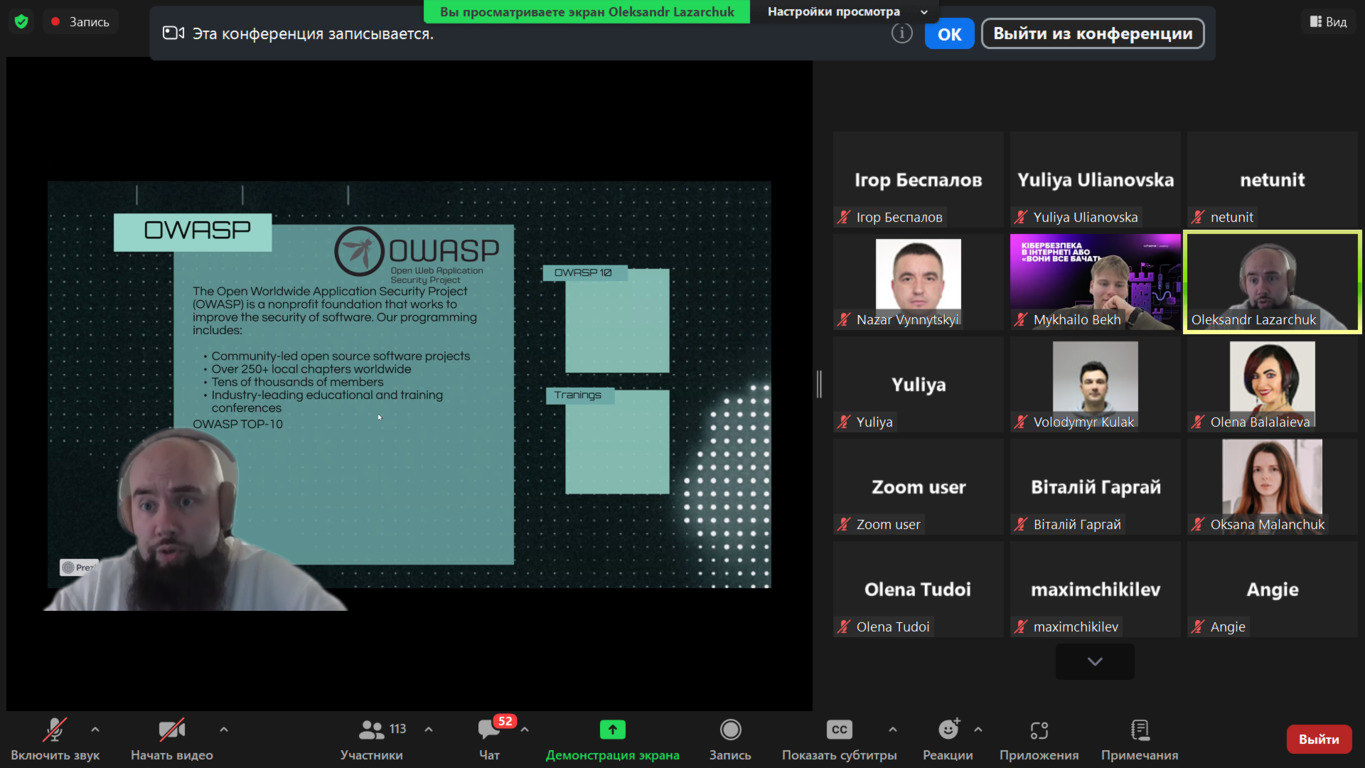Screen dimensions: 1365x768
Task: Click the presenter's video overlay on slide
Action: coord(195,520)
